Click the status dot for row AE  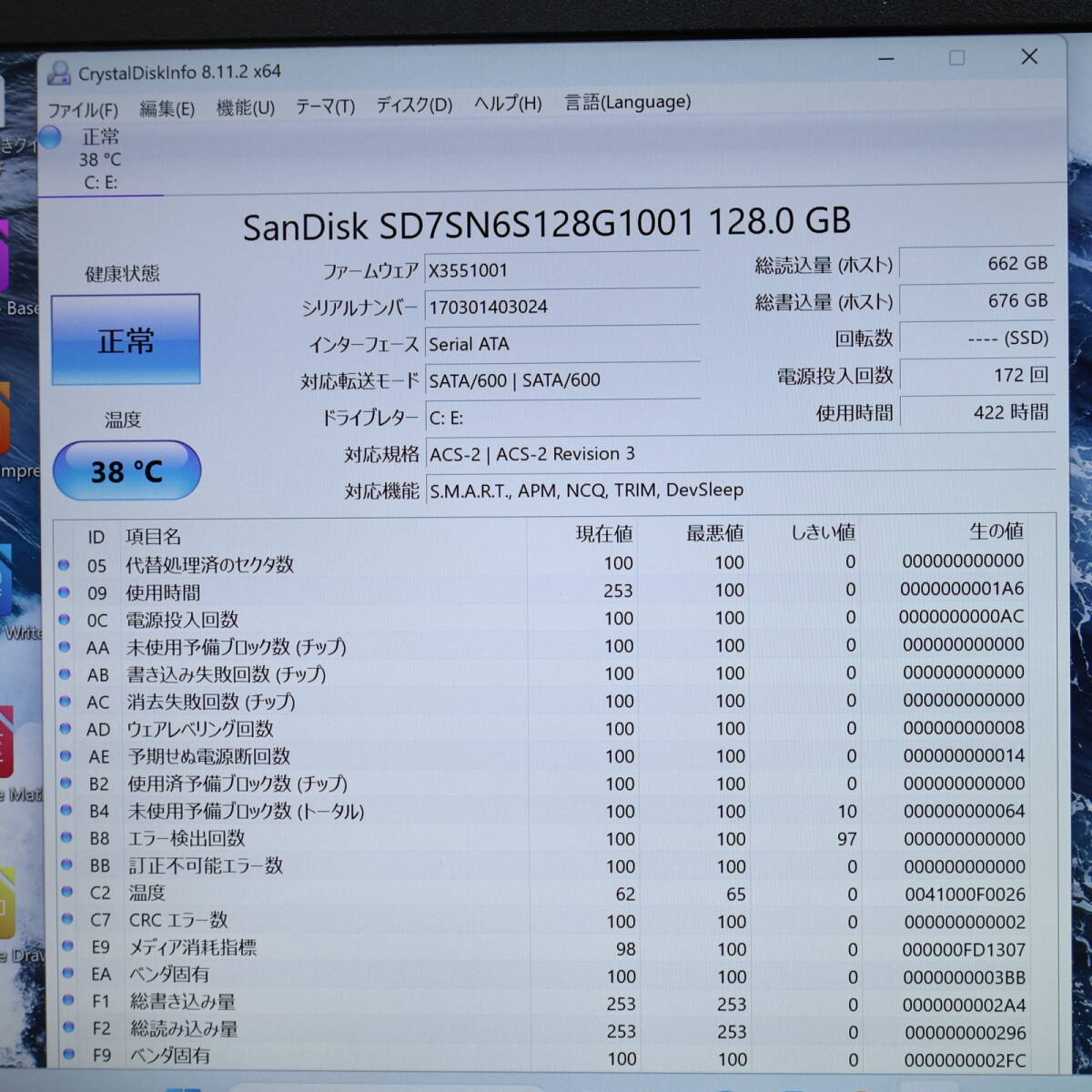66,756
